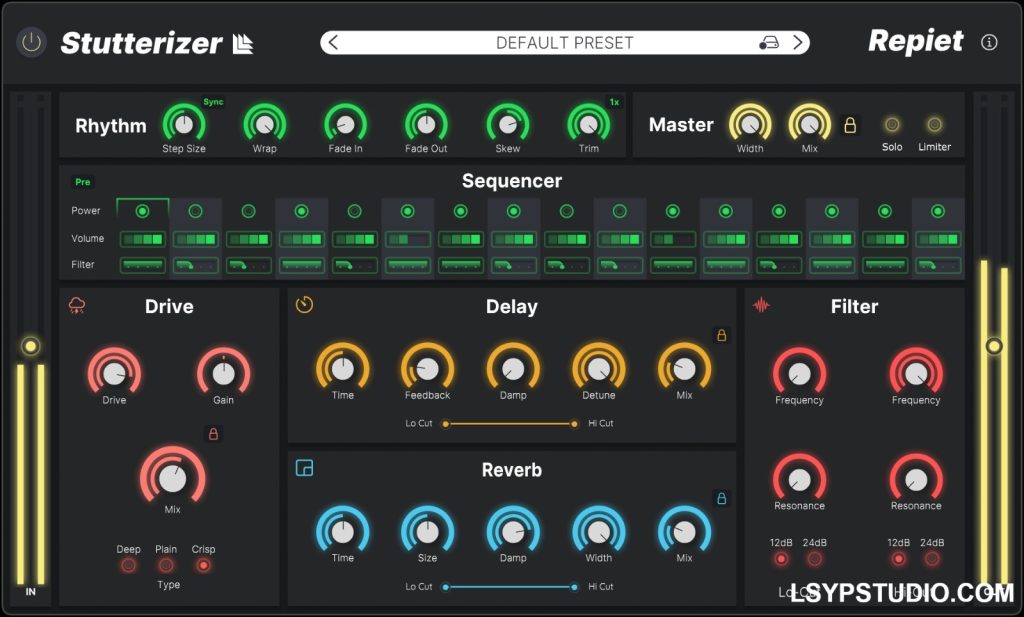The height and width of the screenshot is (617, 1024).
Task: Click the Master Width knob
Action: (750, 123)
